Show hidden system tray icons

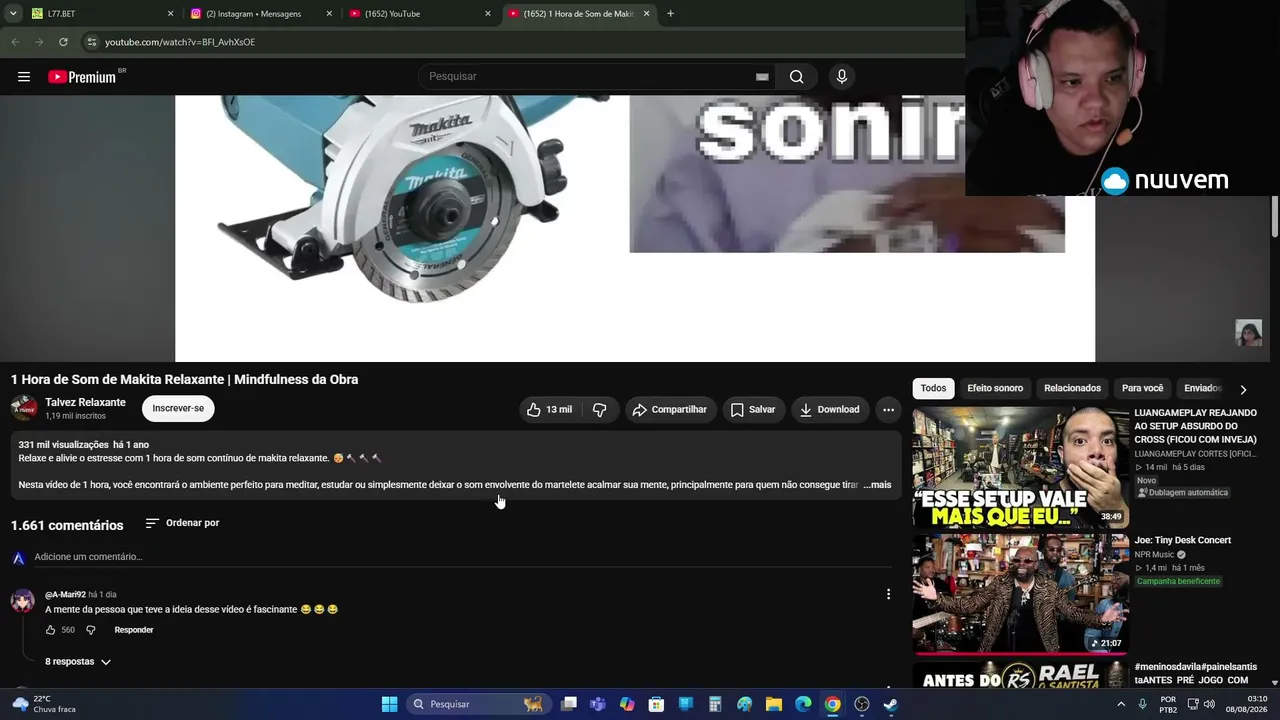(1121, 704)
